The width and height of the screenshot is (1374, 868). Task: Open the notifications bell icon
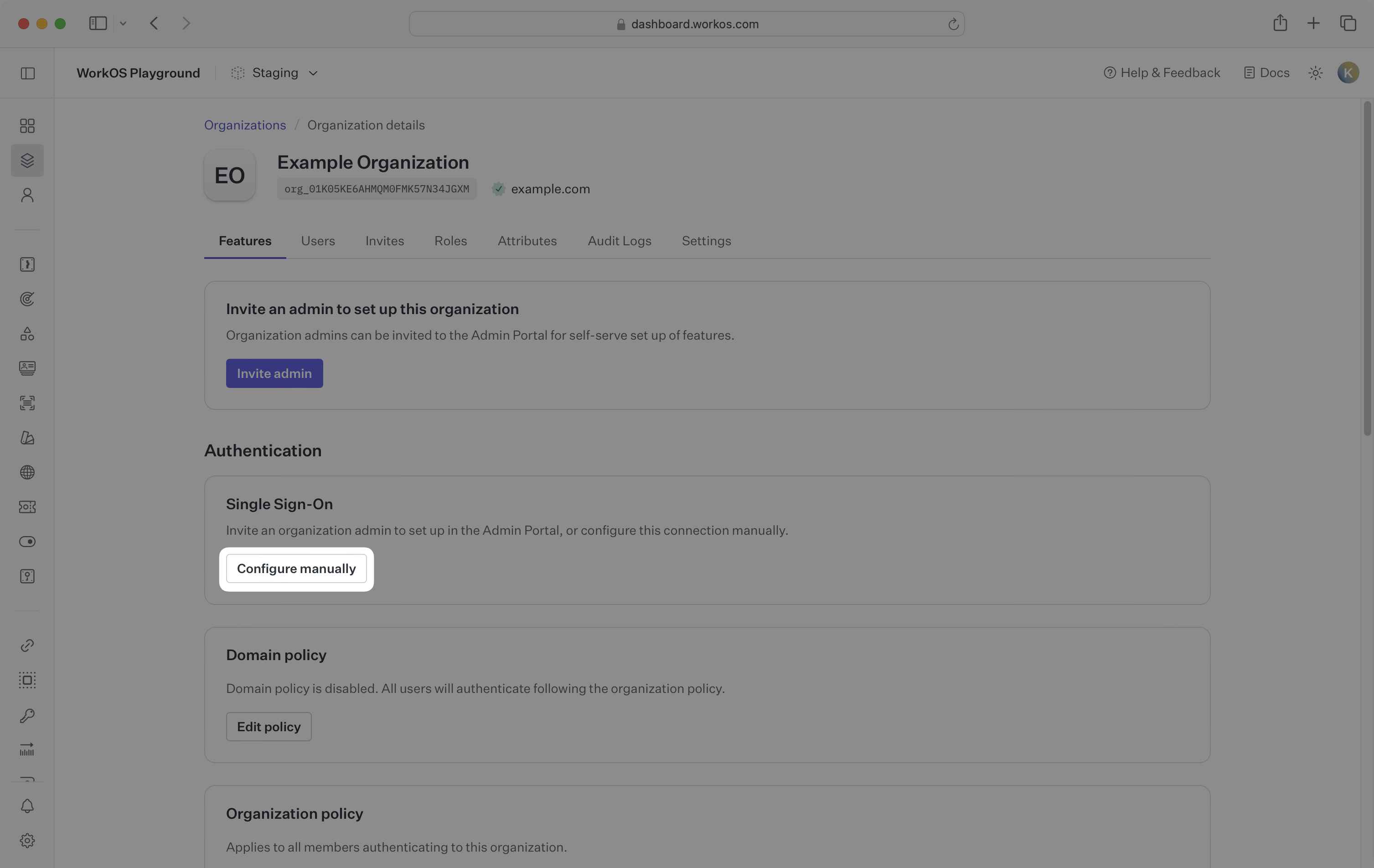coord(27,806)
